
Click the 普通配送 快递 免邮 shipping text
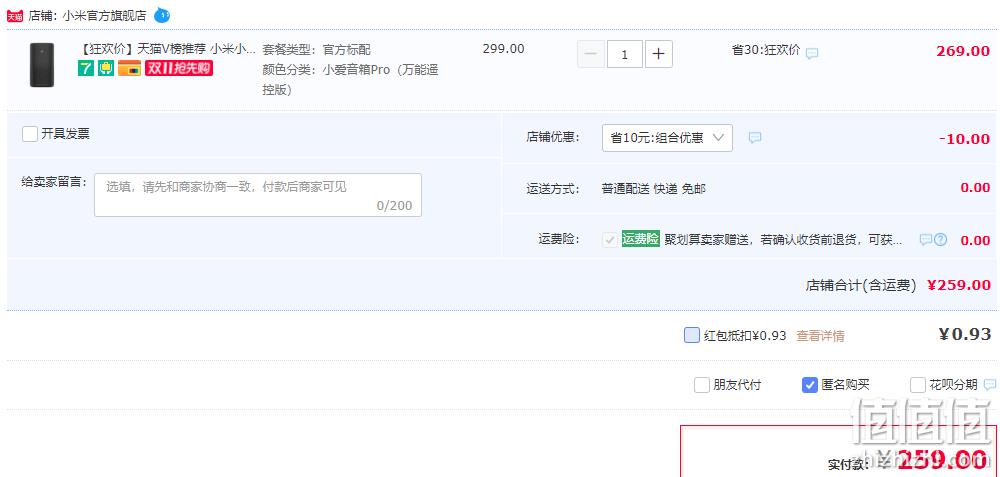(654, 189)
